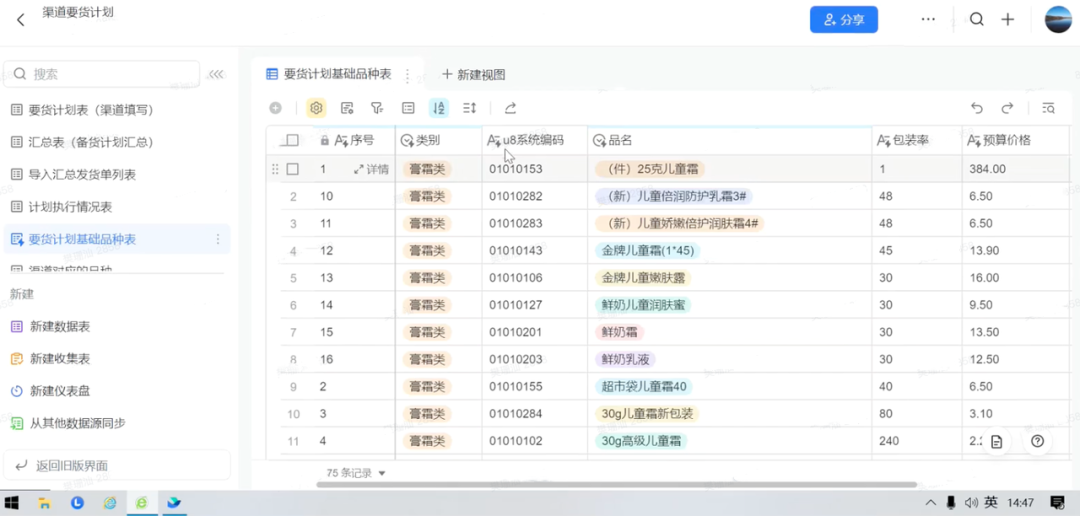The width and height of the screenshot is (1080, 516).
Task: Open options dots beside sidebar 要货计划基础品种表
Action: click(x=218, y=239)
